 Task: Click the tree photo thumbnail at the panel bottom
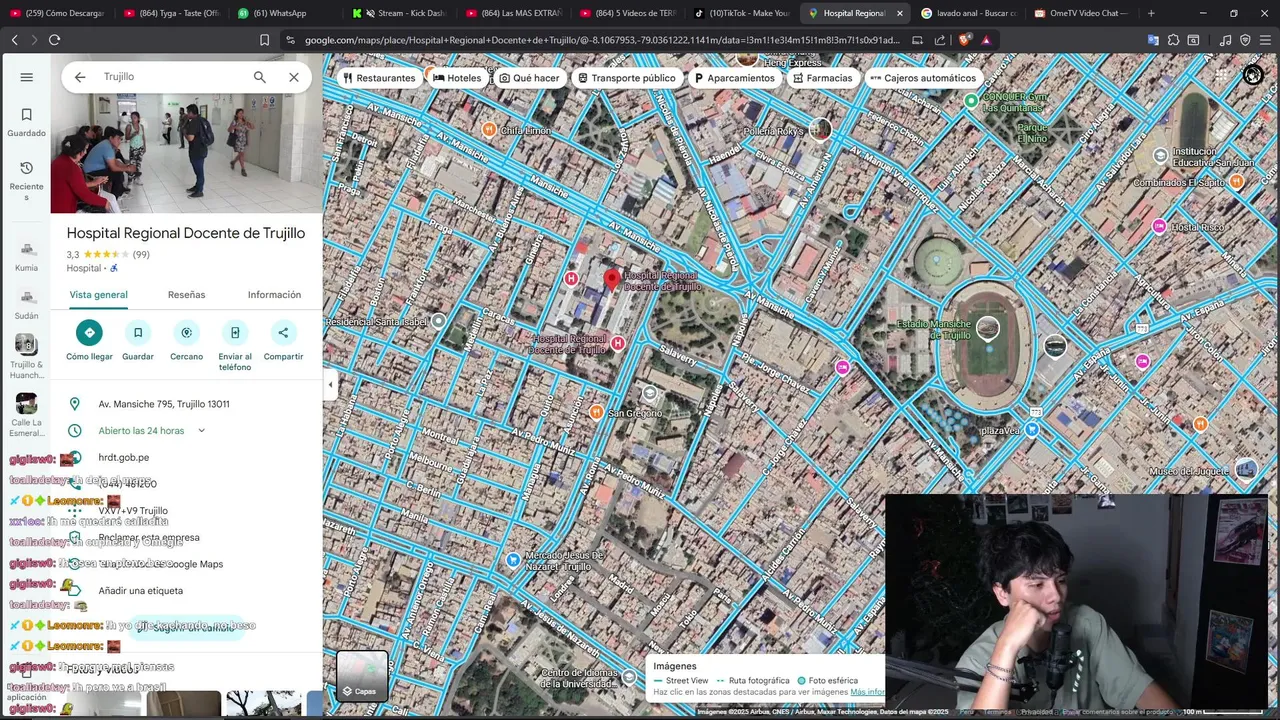coord(264,704)
